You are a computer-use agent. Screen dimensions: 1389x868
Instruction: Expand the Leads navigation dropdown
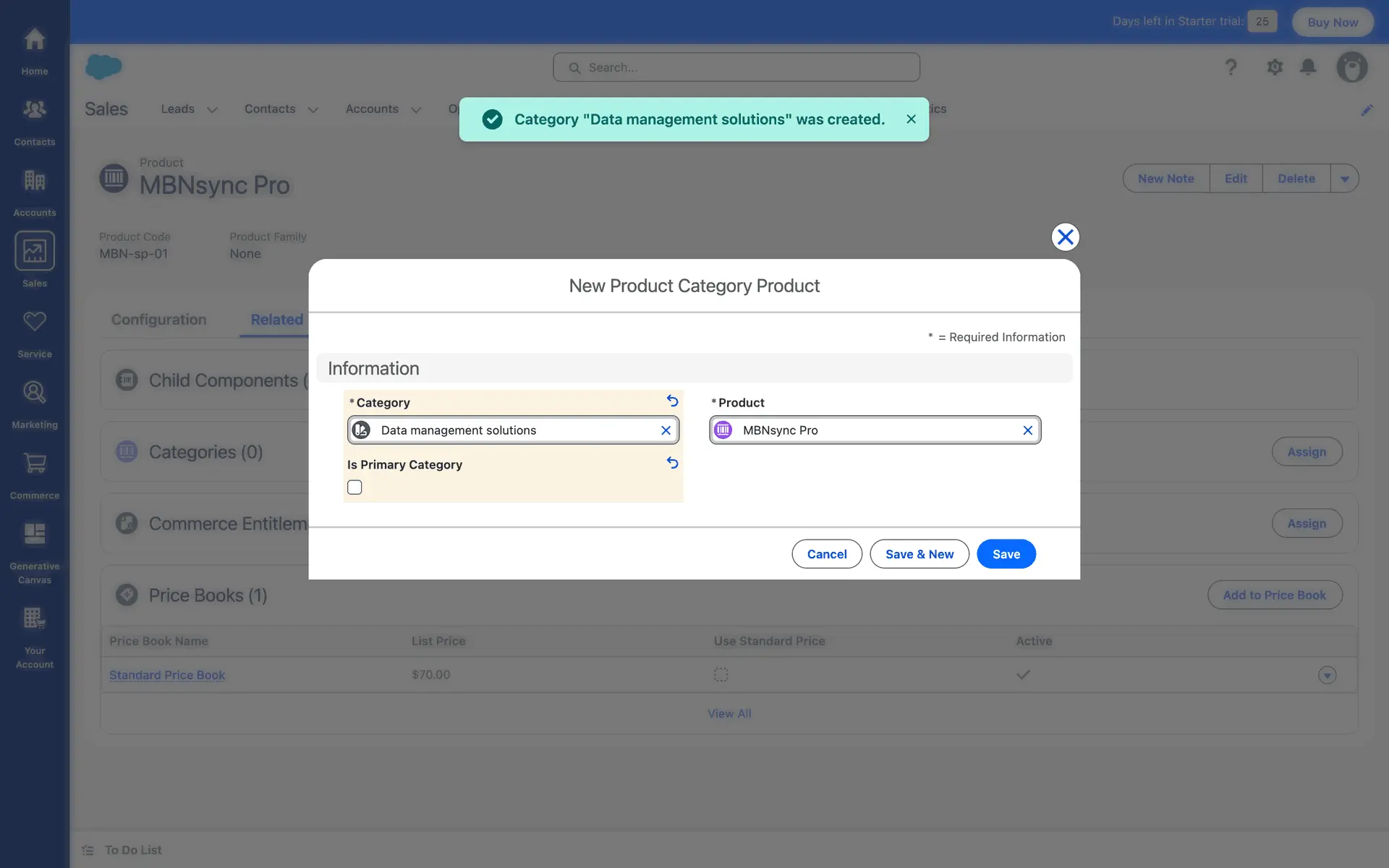pyautogui.click(x=212, y=110)
